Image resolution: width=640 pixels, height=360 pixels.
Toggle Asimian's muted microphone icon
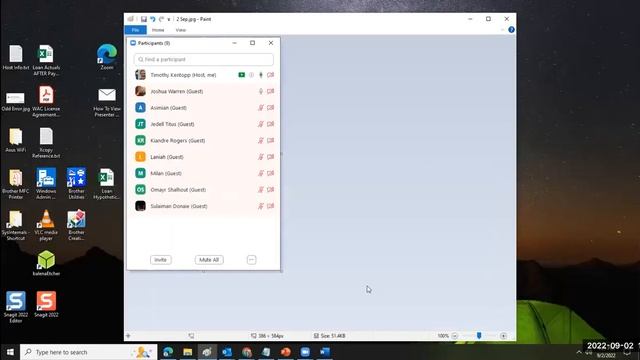261,108
